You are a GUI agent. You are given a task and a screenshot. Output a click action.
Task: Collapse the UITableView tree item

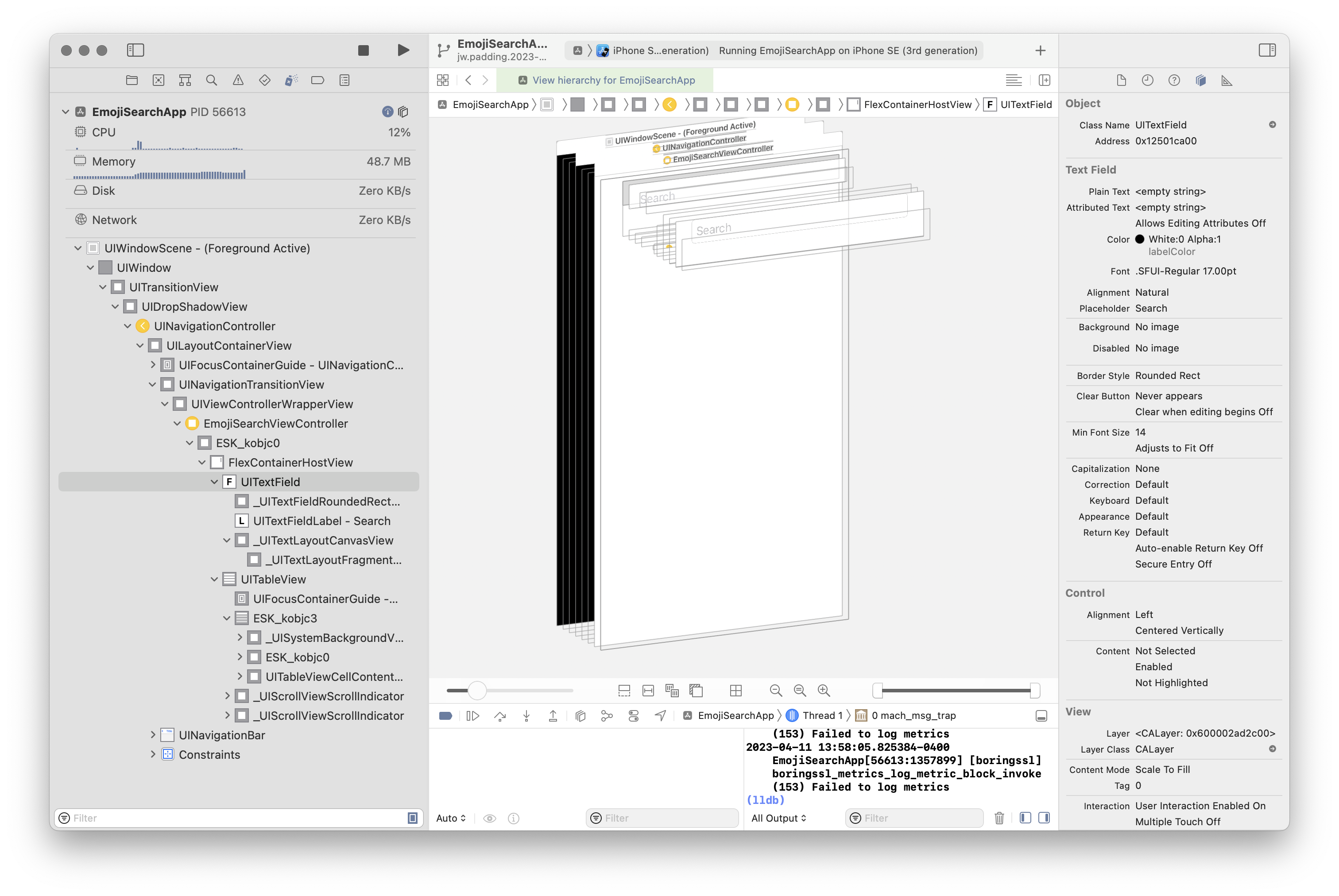click(214, 579)
